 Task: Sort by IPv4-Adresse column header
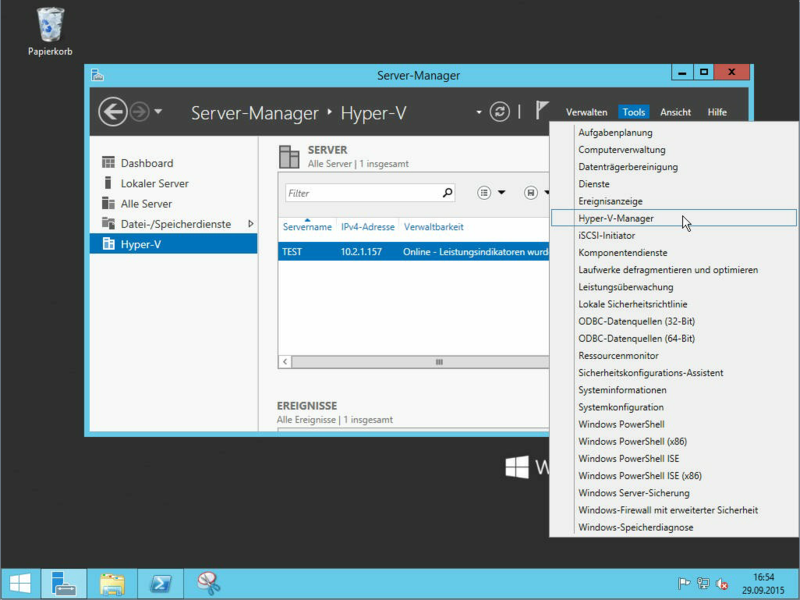point(367,227)
